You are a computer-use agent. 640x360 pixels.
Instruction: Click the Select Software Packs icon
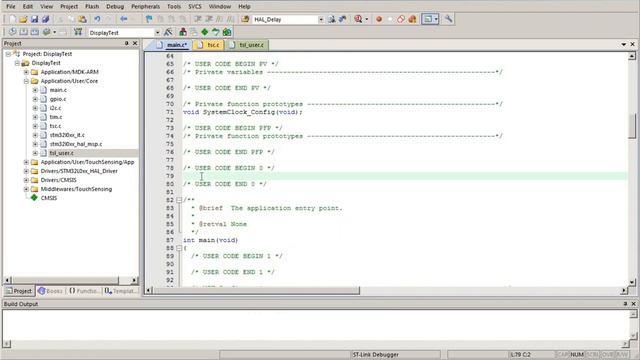[x=216, y=32]
